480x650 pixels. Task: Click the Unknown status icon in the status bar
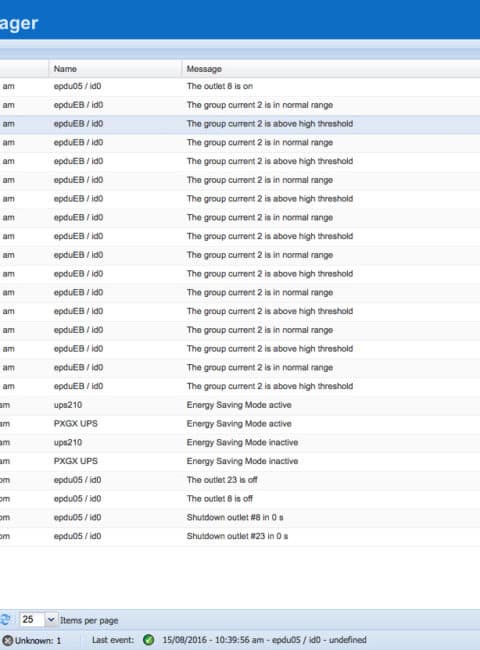[8, 640]
